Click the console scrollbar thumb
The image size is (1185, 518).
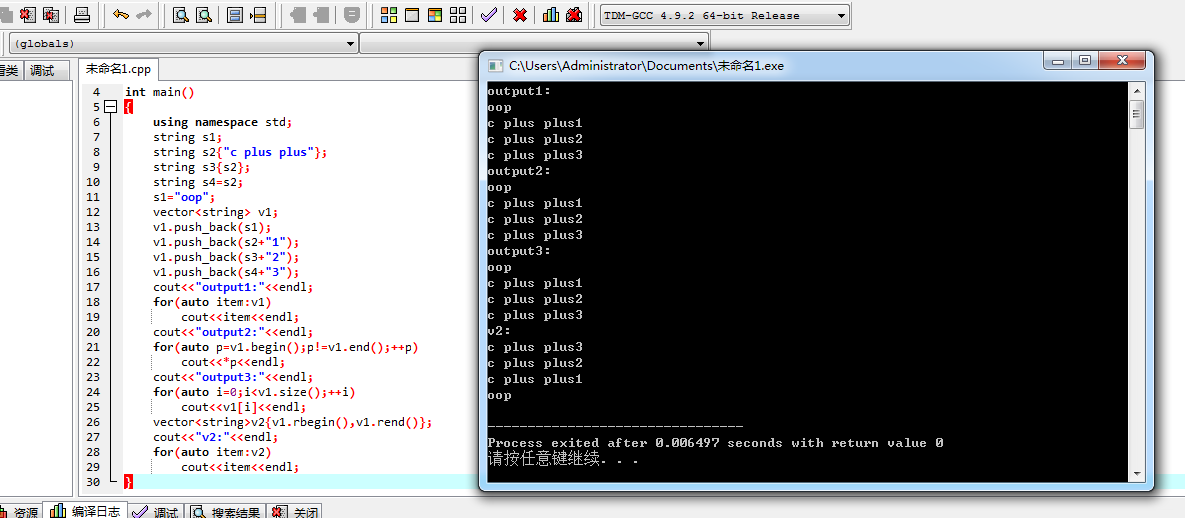pyautogui.click(x=1136, y=115)
